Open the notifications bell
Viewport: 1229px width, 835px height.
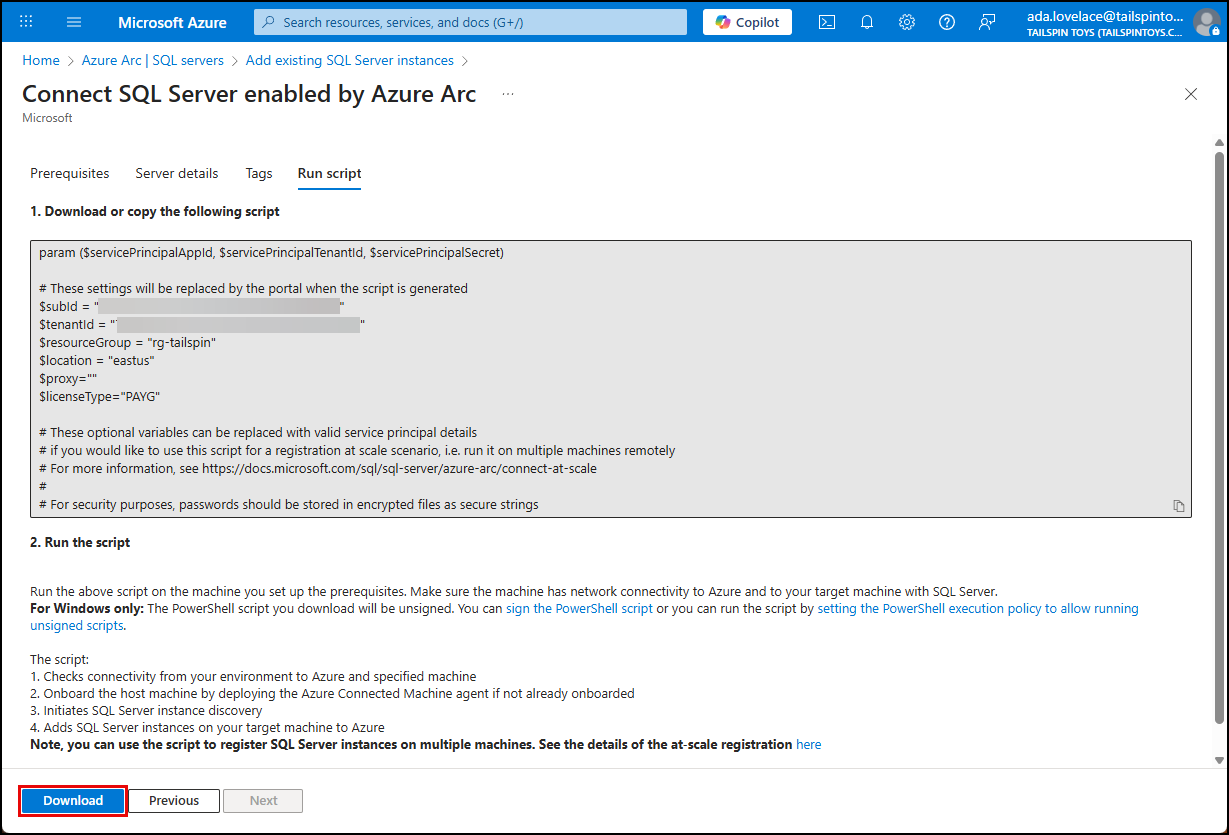coord(866,21)
